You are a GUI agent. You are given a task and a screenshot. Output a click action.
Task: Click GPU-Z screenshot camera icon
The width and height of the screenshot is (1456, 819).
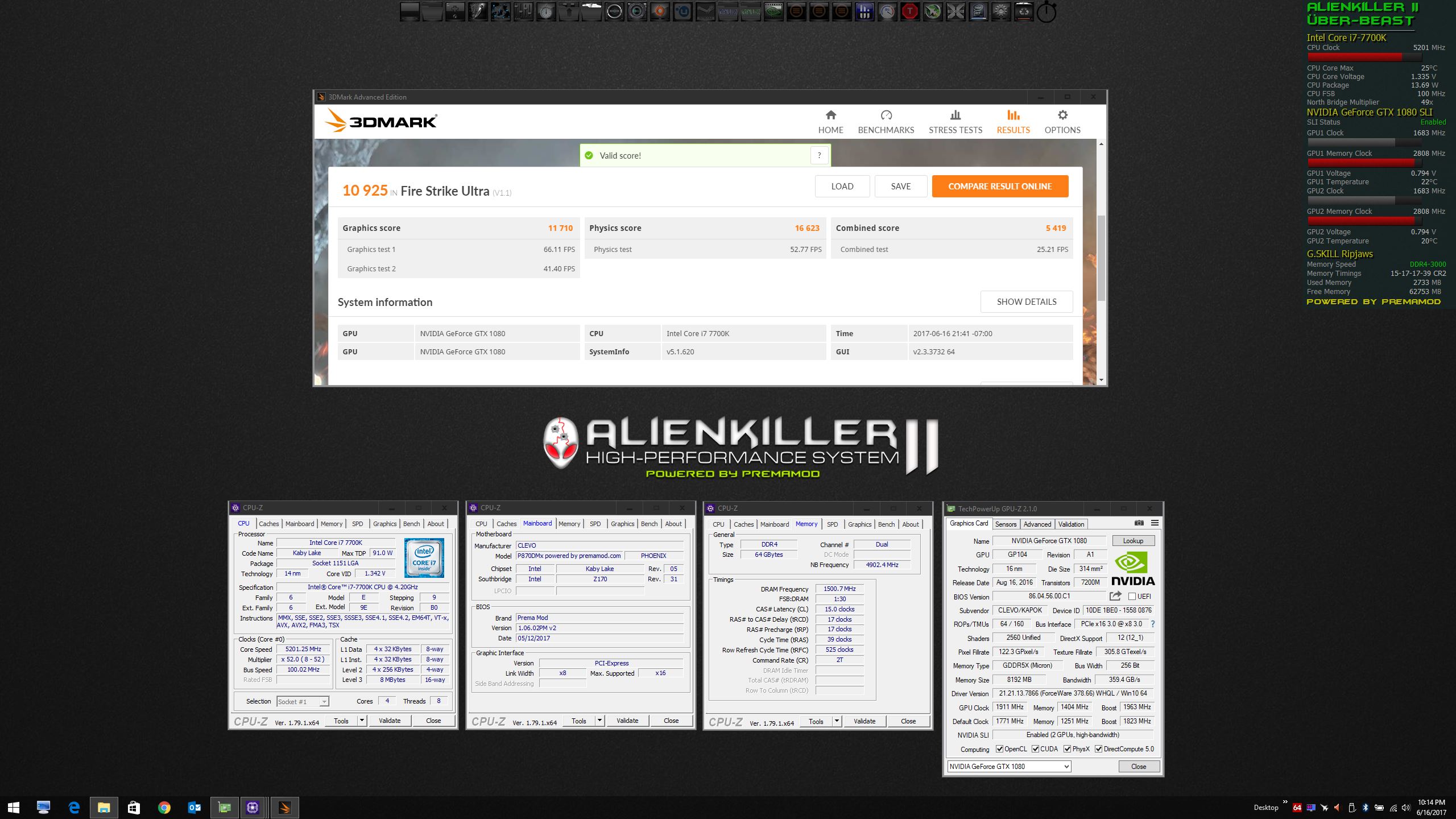coord(1139,523)
